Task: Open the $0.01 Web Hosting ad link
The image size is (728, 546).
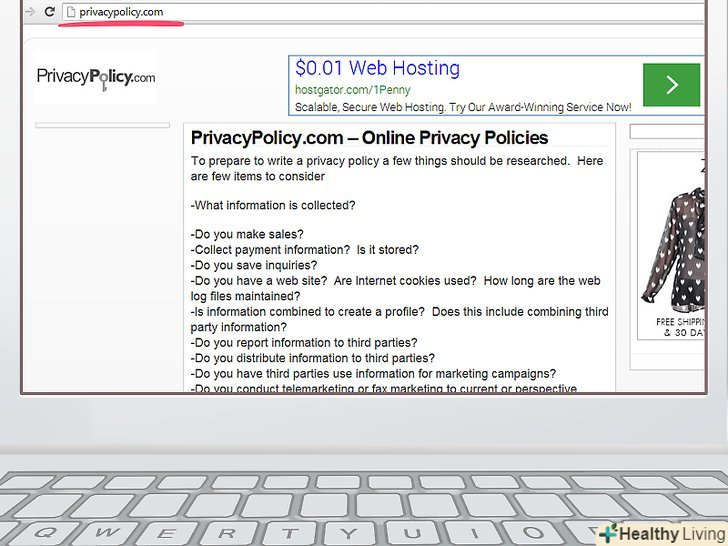Action: coord(377,68)
